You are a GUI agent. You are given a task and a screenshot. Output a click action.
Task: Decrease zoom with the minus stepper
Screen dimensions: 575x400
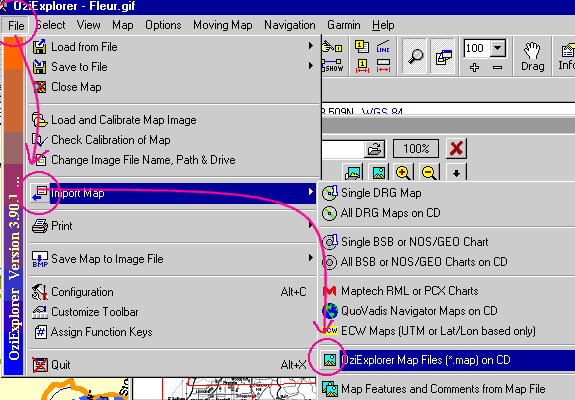coord(497,67)
